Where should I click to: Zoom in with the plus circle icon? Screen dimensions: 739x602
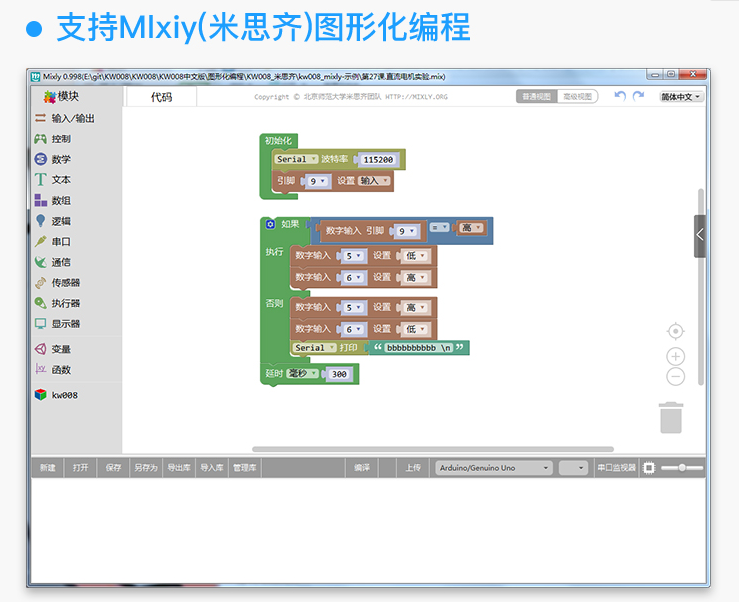pyautogui.click(x=675, y=356)
